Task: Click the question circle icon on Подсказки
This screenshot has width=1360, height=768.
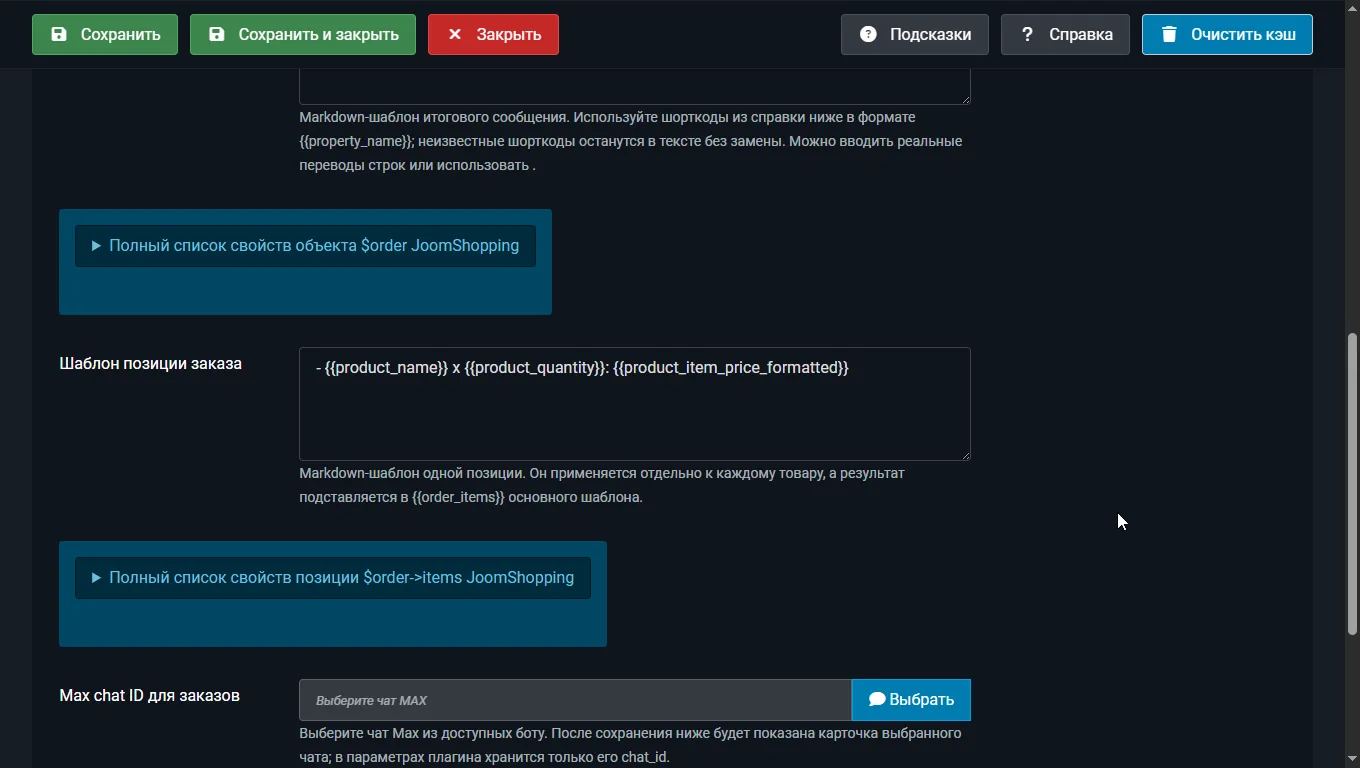Action: tap(868, 34)
